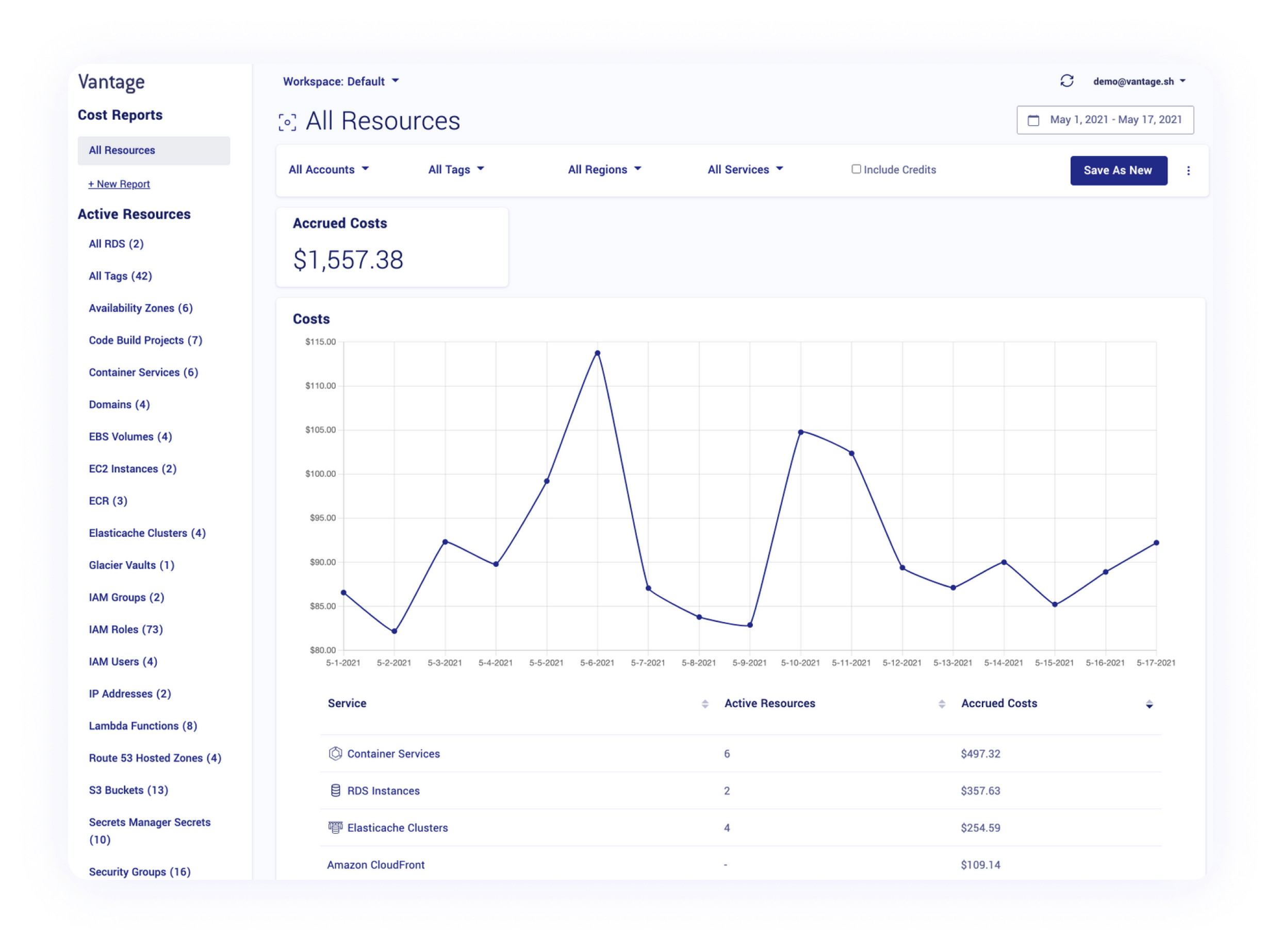
Task: Open the Workspace: Default selector
Action: (x=340, y=82)
